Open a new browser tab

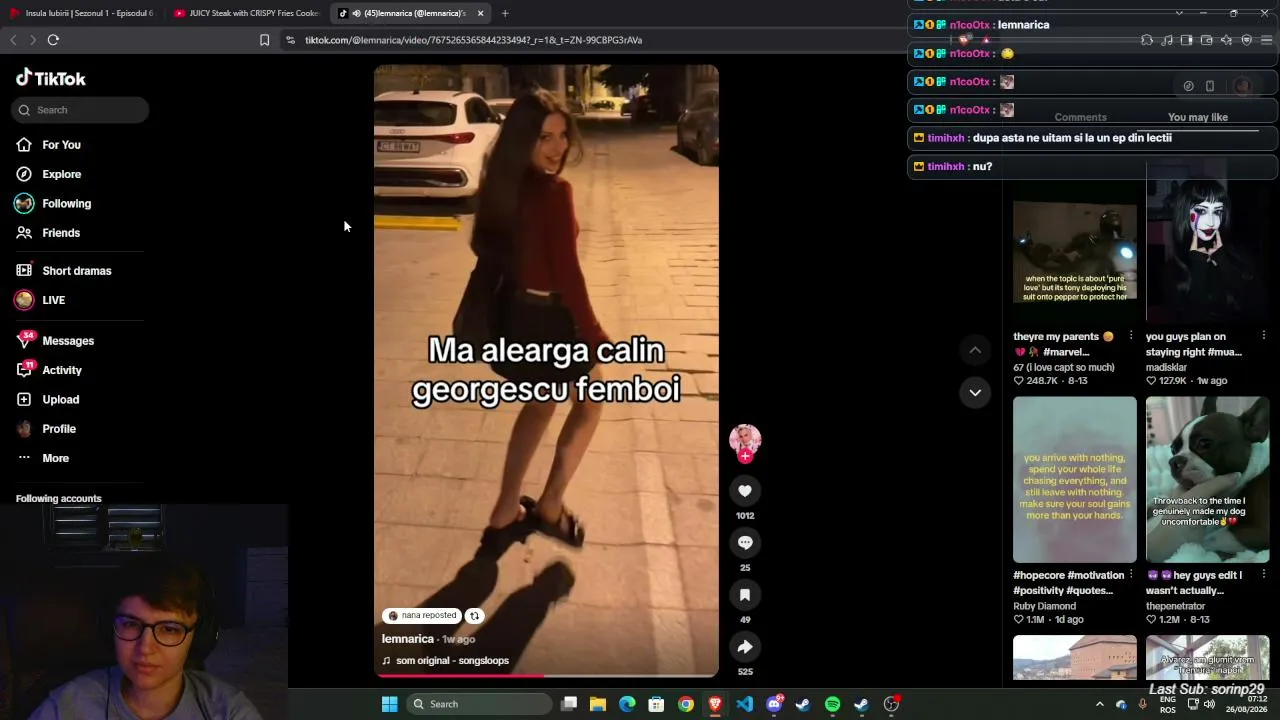coord(505,13)
